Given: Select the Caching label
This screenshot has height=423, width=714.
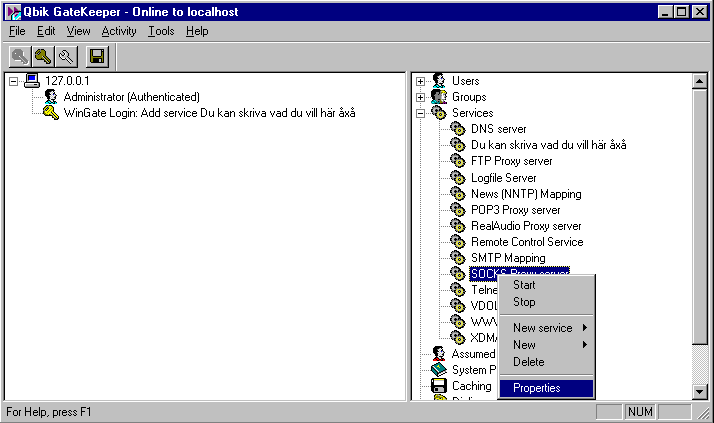Looking at the screenshot, I should point(472,386).
